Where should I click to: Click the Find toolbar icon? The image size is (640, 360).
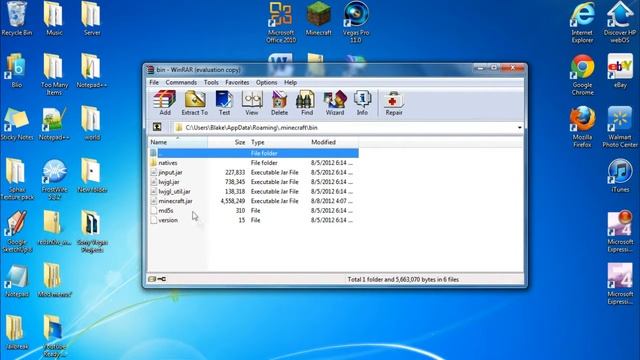[x=307, y=103]
